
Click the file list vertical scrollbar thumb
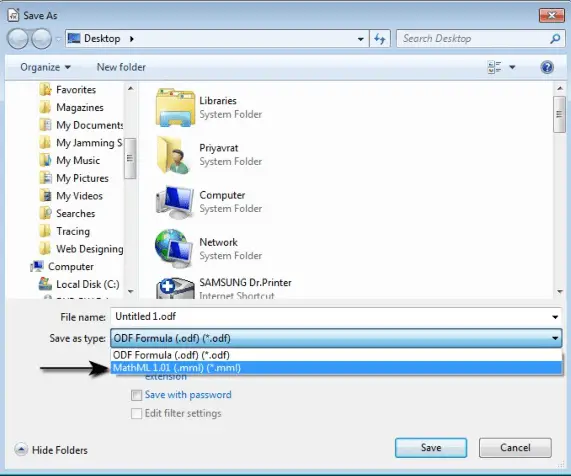559,114
